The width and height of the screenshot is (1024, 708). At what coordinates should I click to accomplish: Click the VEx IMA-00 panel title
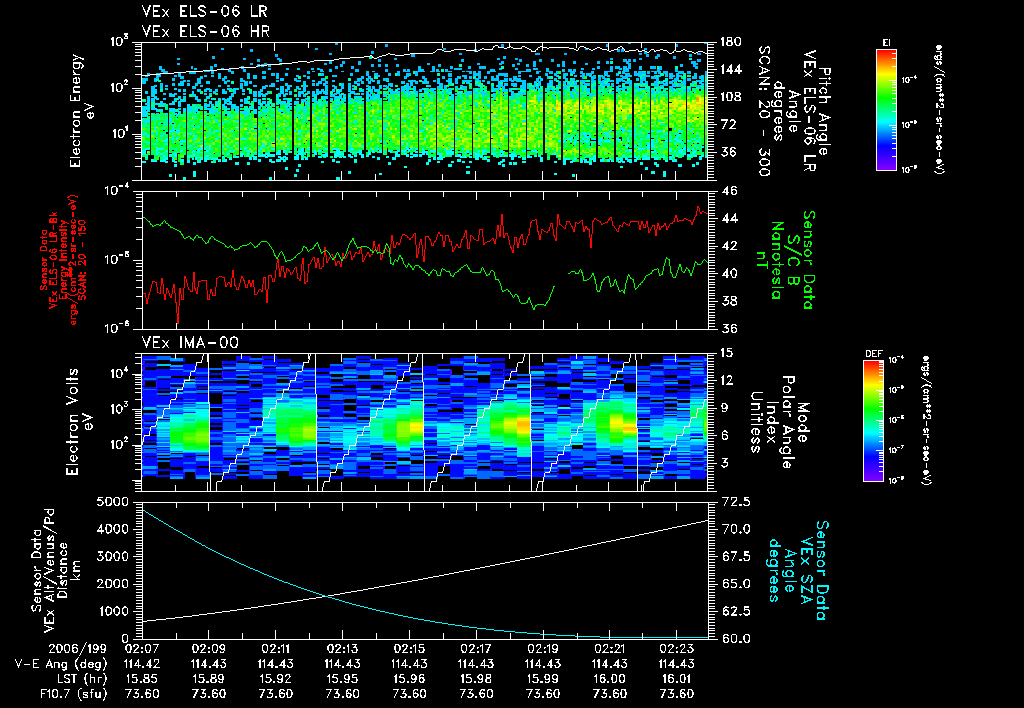click(190, 342)
